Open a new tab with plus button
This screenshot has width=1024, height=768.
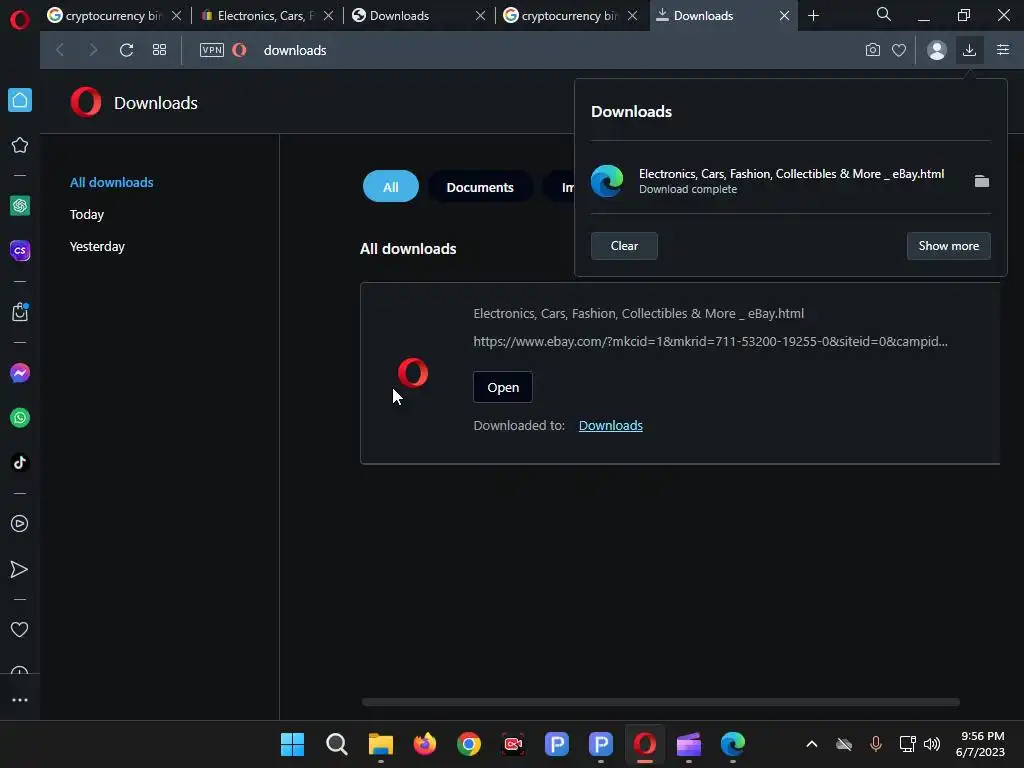[x=813, y=16]
